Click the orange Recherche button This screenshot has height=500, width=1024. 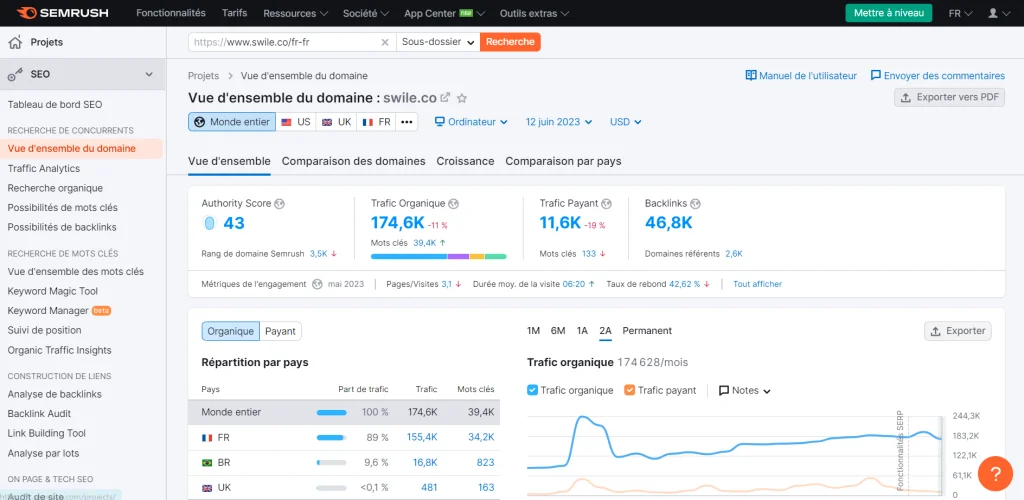pos(510,42)
